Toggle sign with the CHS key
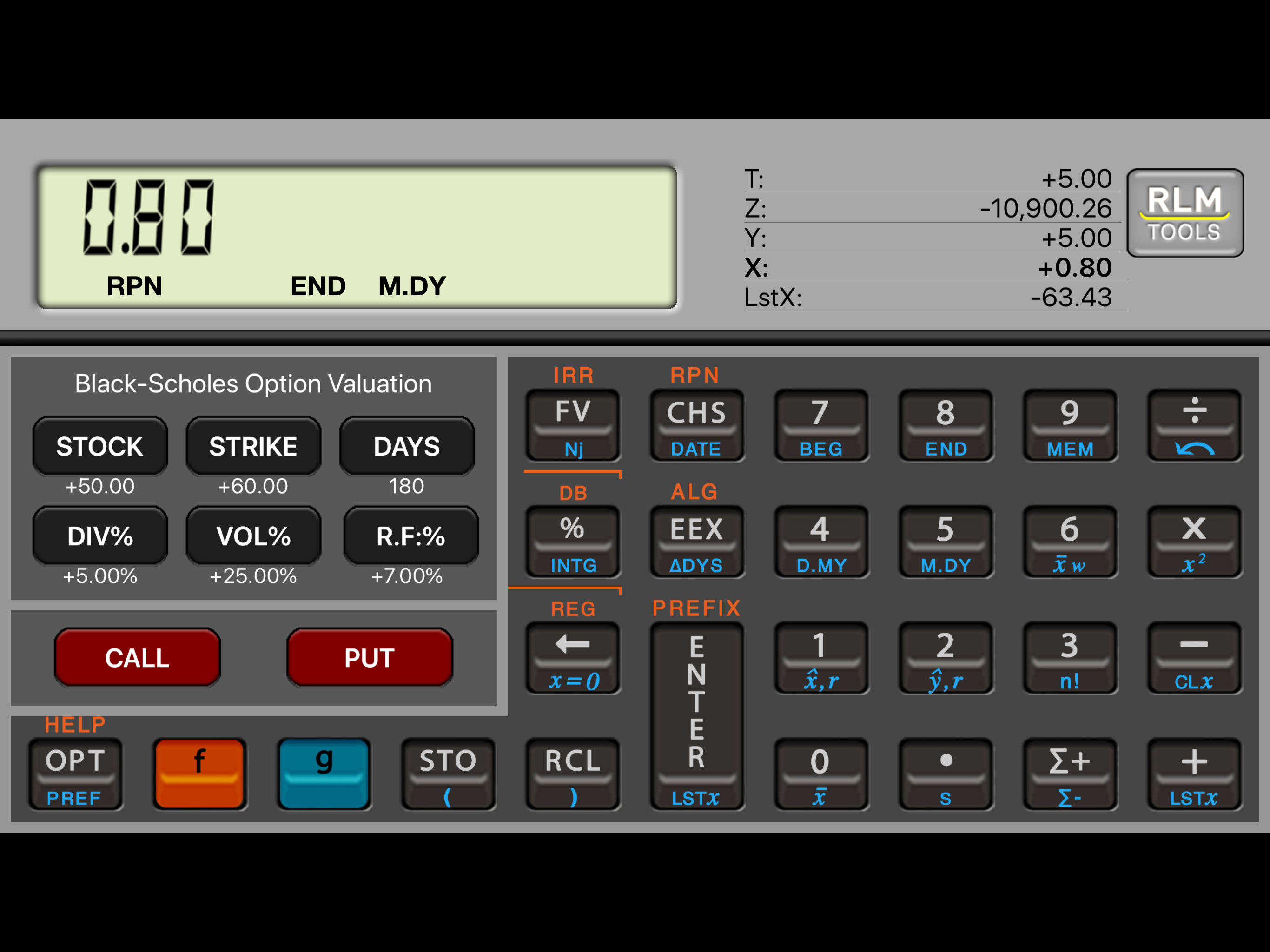This screenshot has height=952, width=1270. (x=696, y=424)
